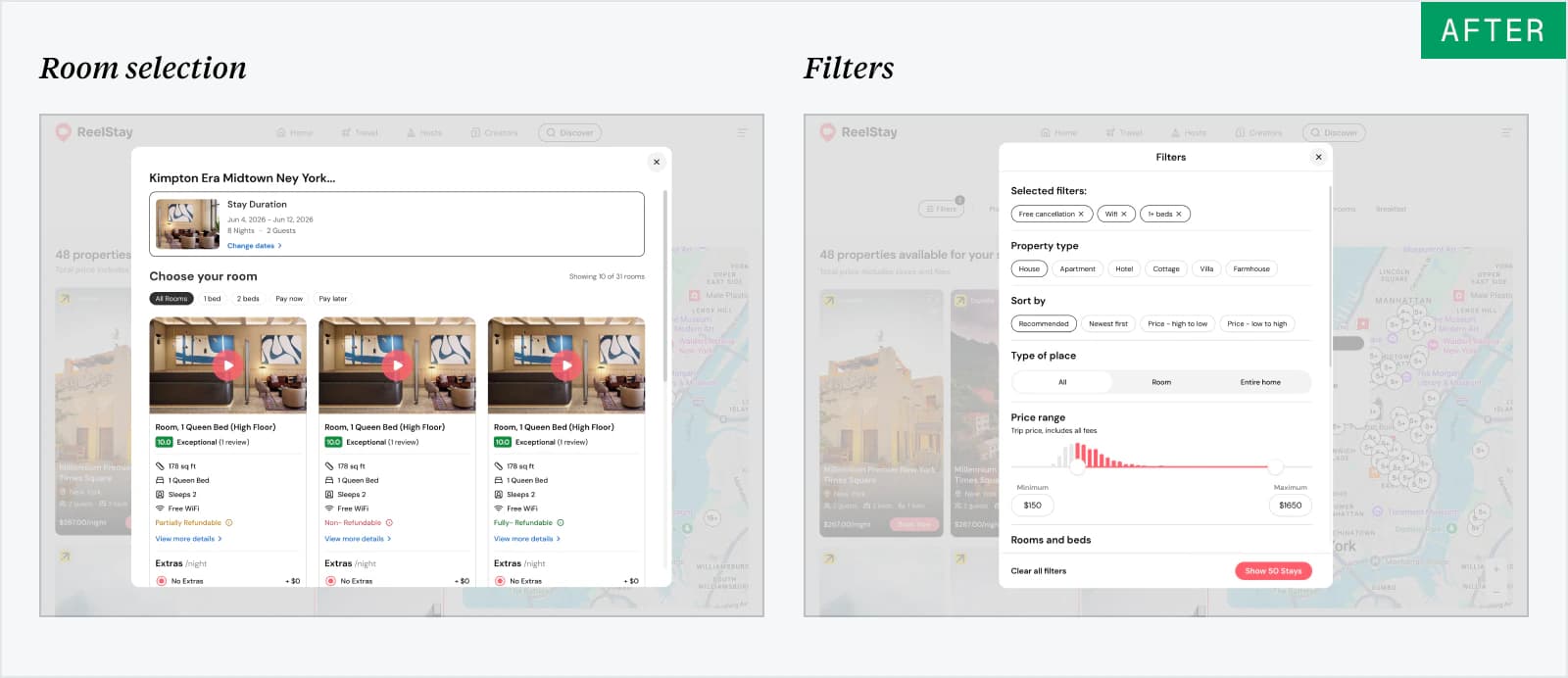The width and height of the screenshot is (1568, 678).
Task: Remove the Wifi filter chip
Action: tap(1124, 214)
